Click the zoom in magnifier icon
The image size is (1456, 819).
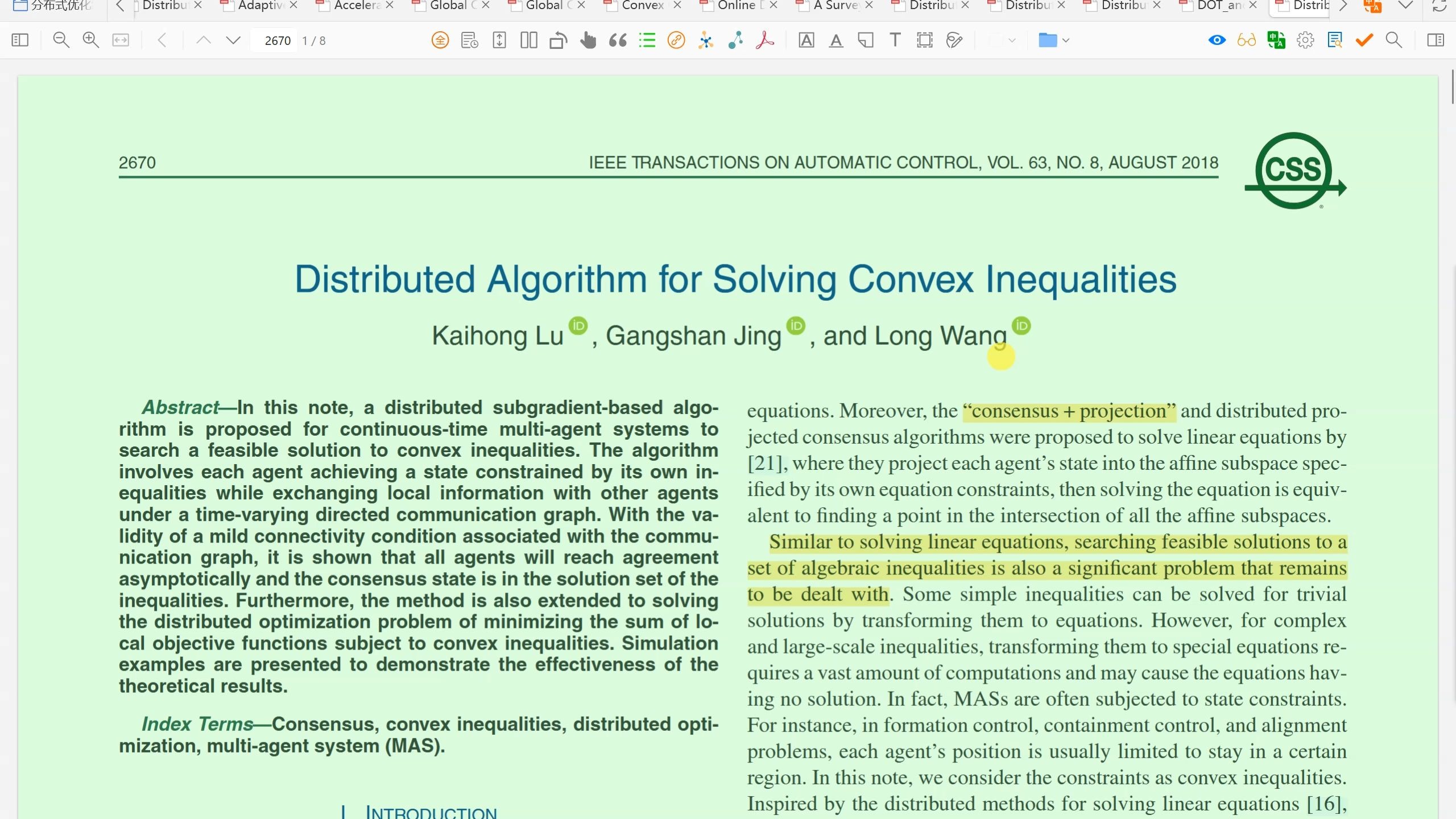[x=91, y=40]
